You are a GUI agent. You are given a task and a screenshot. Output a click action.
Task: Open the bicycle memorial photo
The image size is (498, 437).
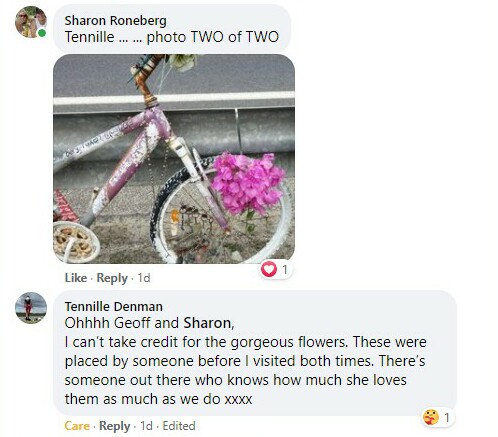point(174,159)
